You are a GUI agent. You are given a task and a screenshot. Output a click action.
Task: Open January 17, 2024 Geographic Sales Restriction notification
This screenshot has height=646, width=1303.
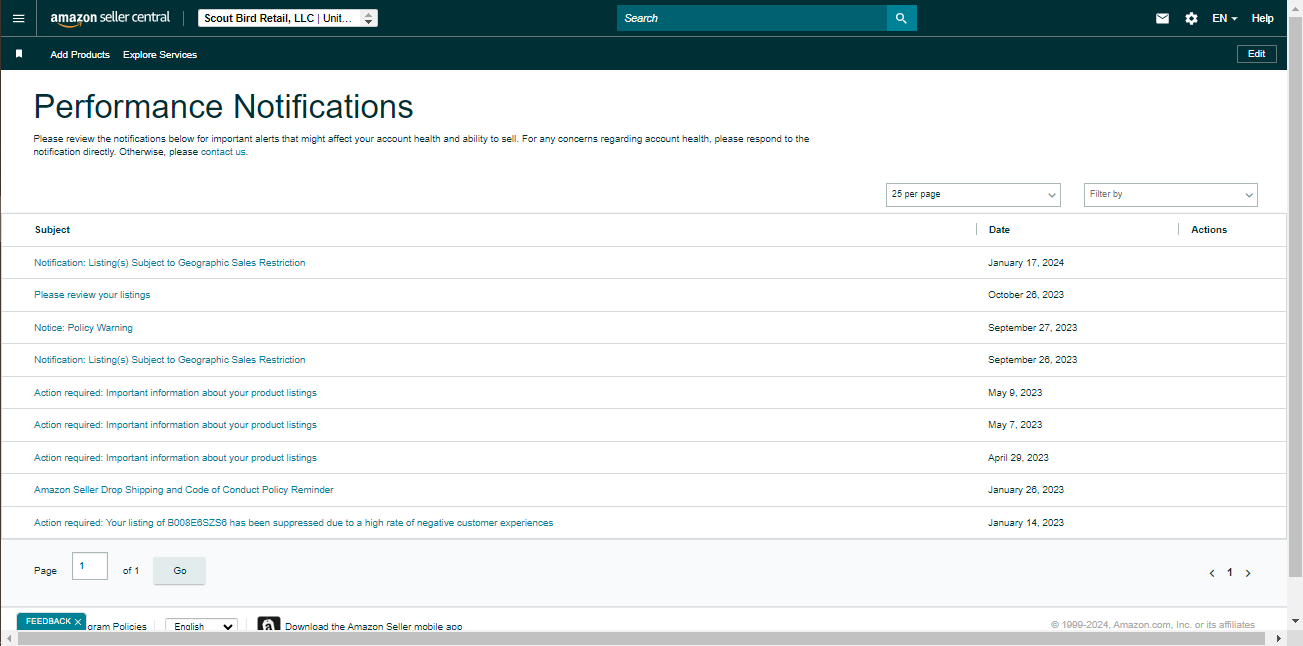coord(170,263)
